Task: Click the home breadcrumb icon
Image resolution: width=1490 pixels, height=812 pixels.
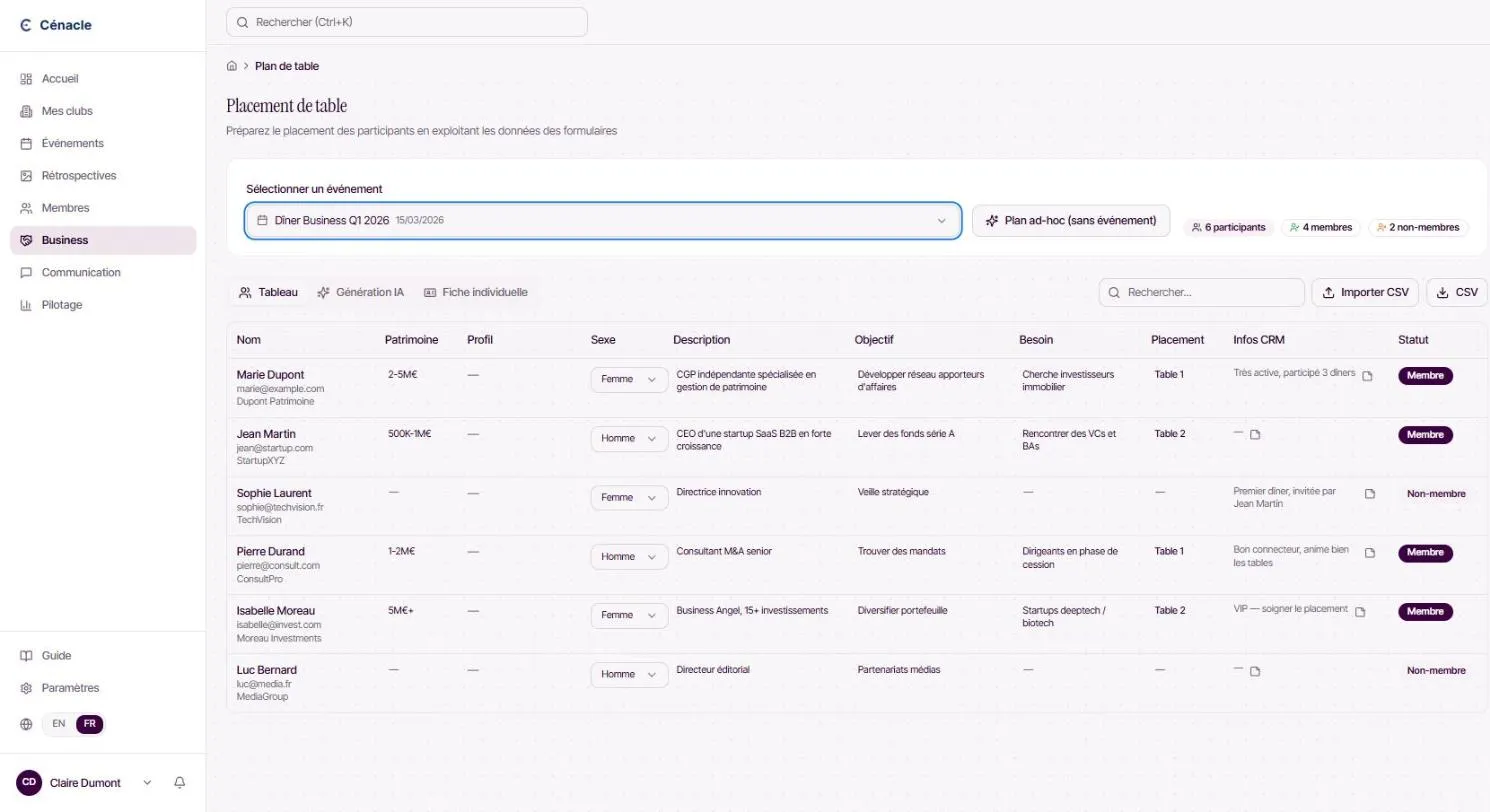Action: (x=232, y=66)
